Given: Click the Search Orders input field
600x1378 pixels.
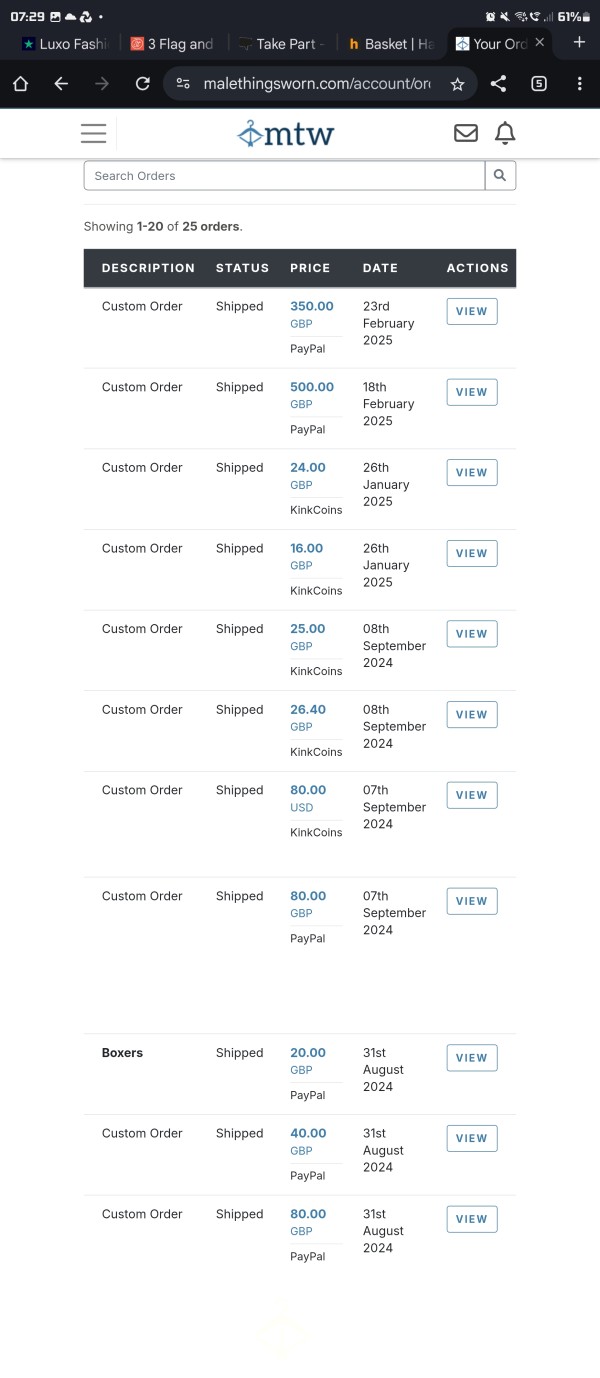Looking at the screenshot, I should [x=284, y=175].
